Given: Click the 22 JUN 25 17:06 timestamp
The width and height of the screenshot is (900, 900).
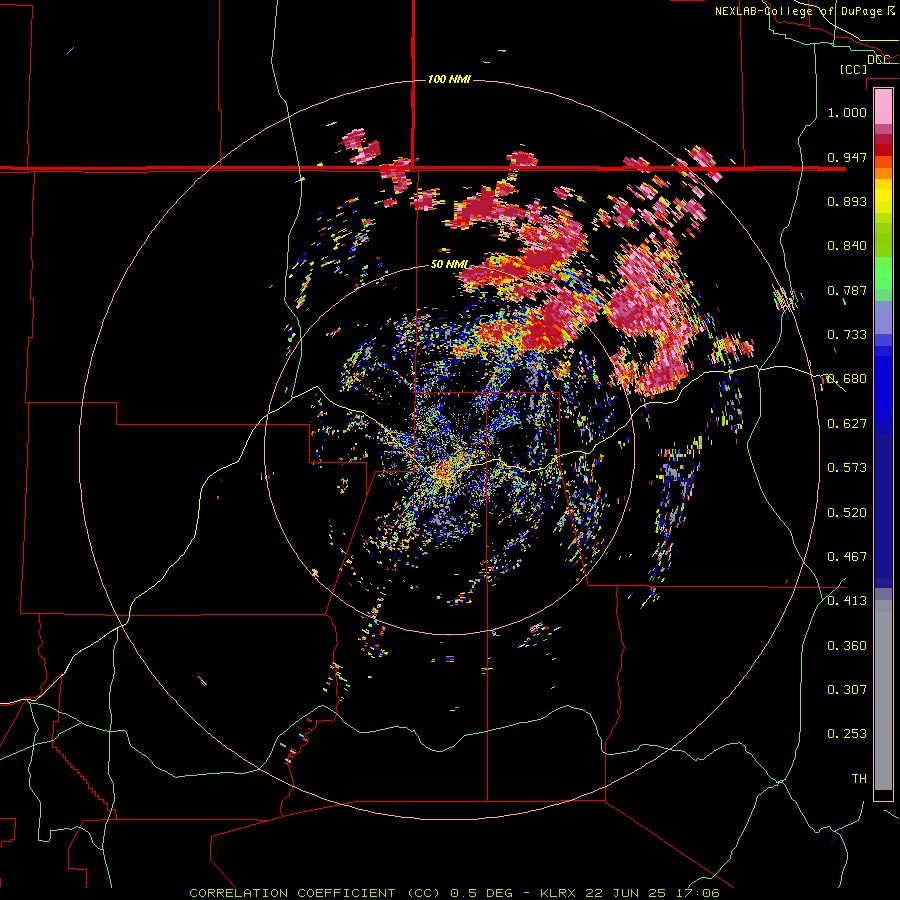Looking at the screenshot, I should coord(653,893).
